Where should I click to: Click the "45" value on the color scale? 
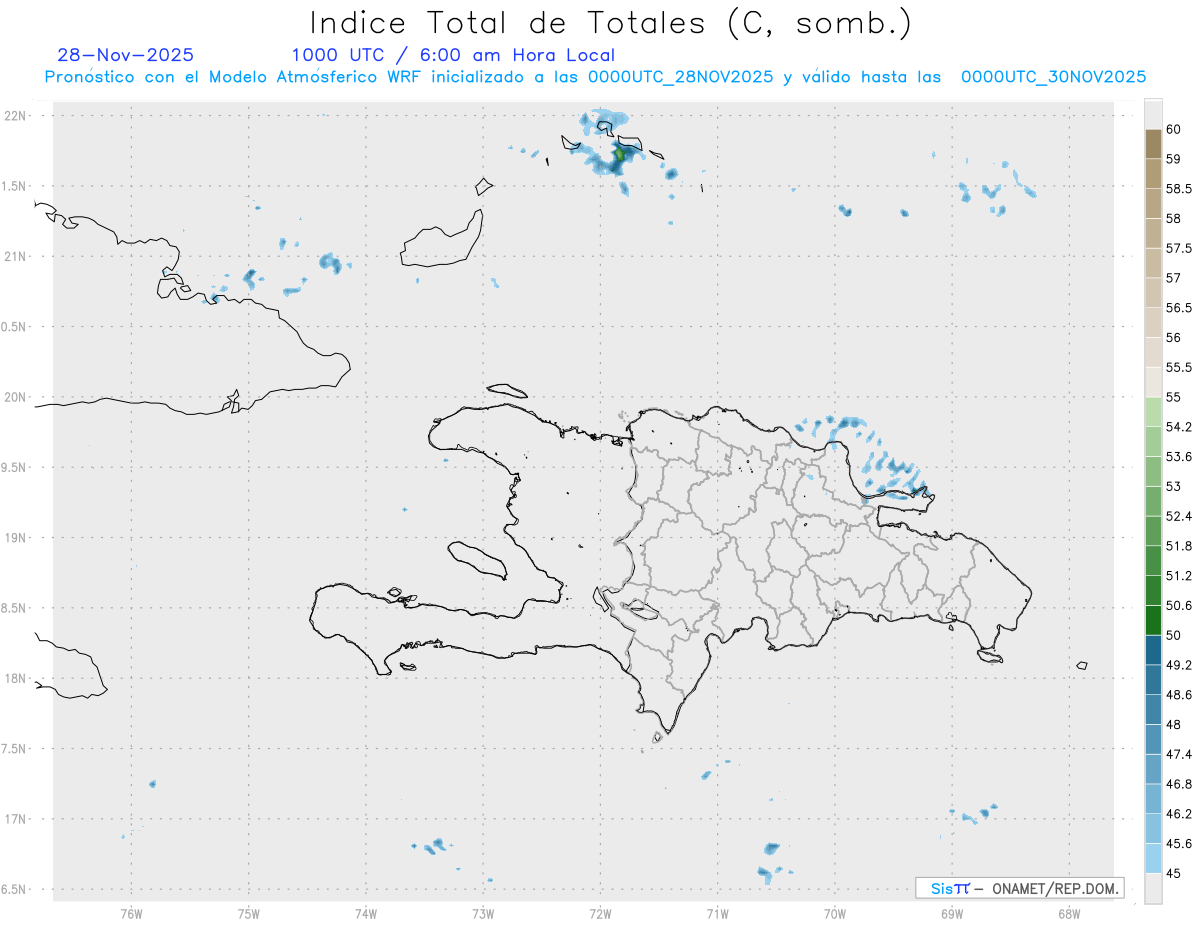coord(1174,873)
